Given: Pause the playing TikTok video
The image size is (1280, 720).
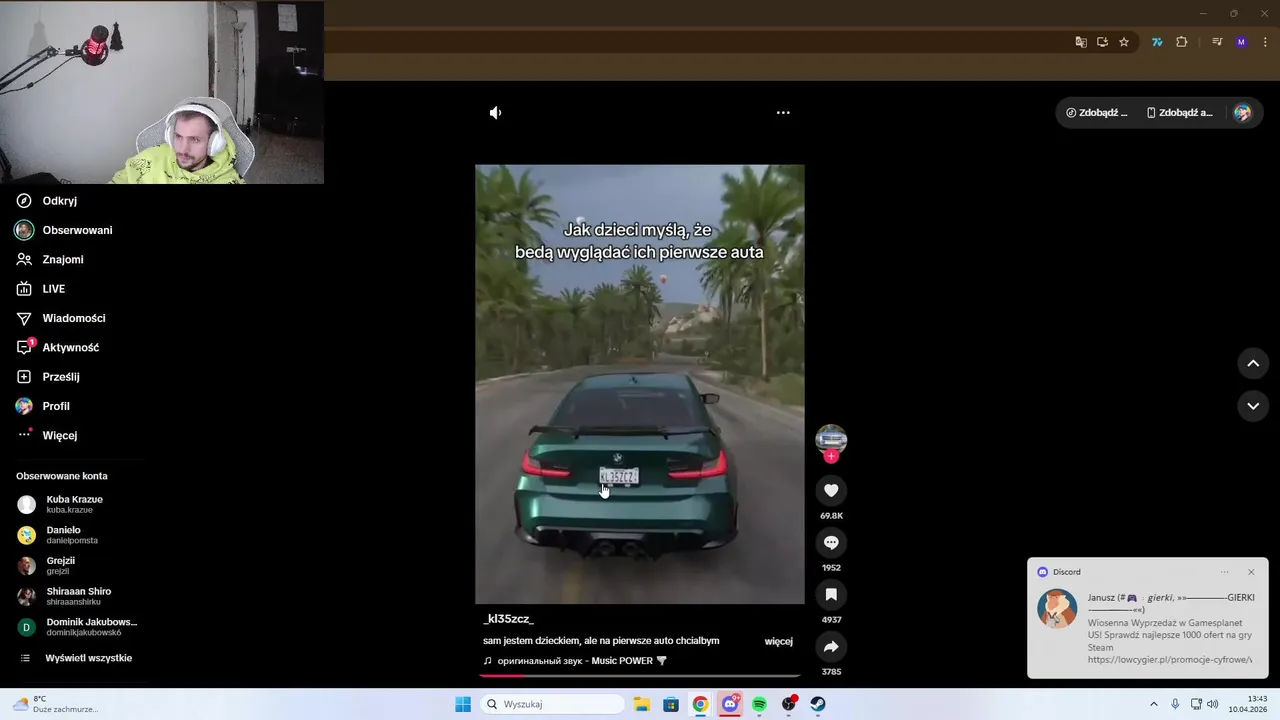Looking at the screenshot, I should pyautogui.click(x=640, y=384).
